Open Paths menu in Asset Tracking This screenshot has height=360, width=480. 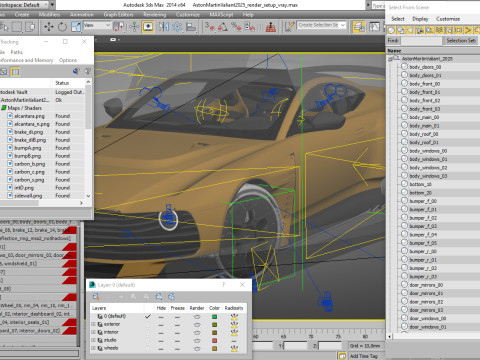[17, 52]
